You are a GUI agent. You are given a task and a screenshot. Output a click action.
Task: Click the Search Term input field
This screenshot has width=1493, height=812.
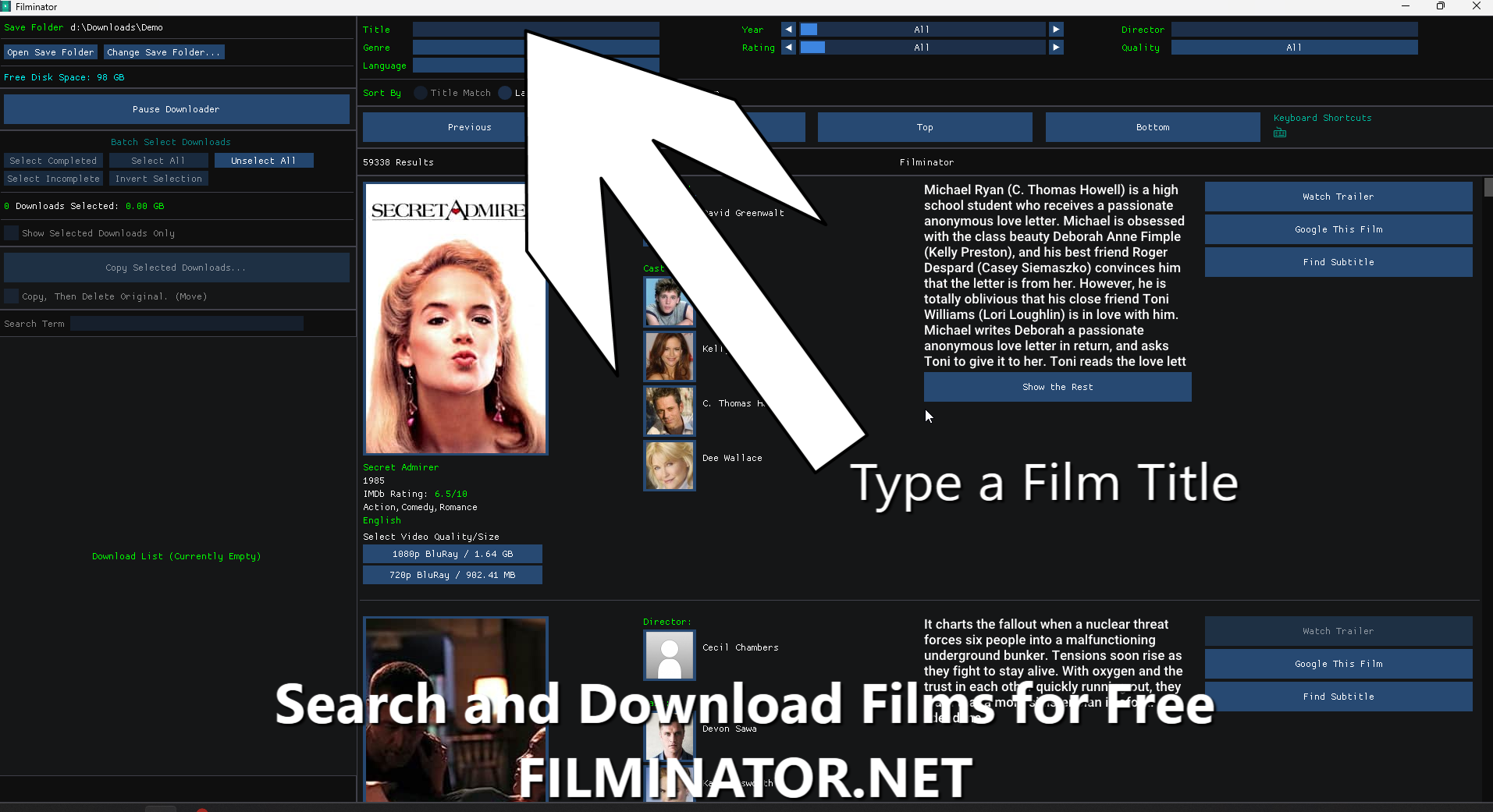187,323
